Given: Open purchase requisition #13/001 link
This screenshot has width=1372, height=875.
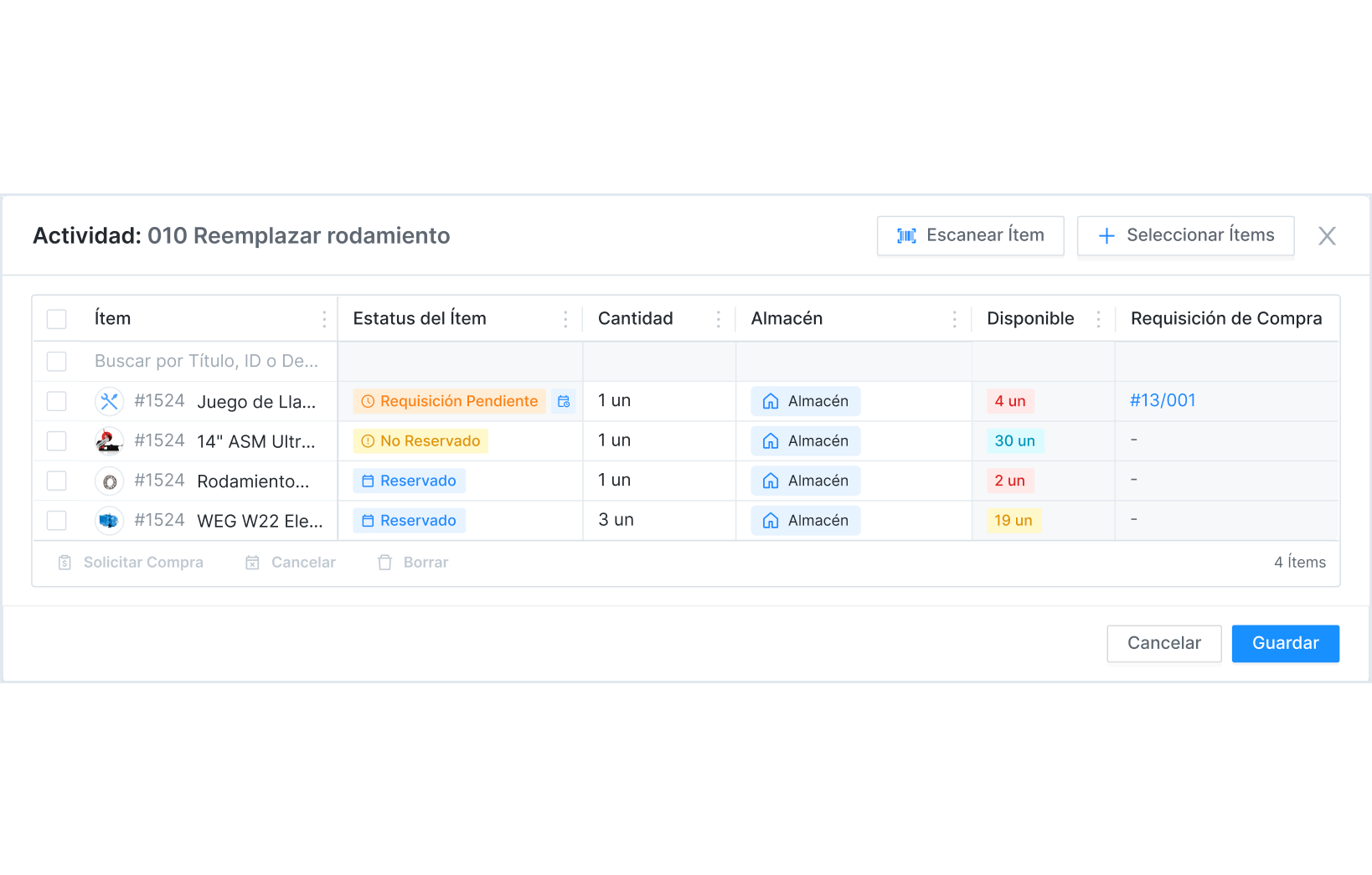Looking at the screenshot, I should coord(1163,401).
